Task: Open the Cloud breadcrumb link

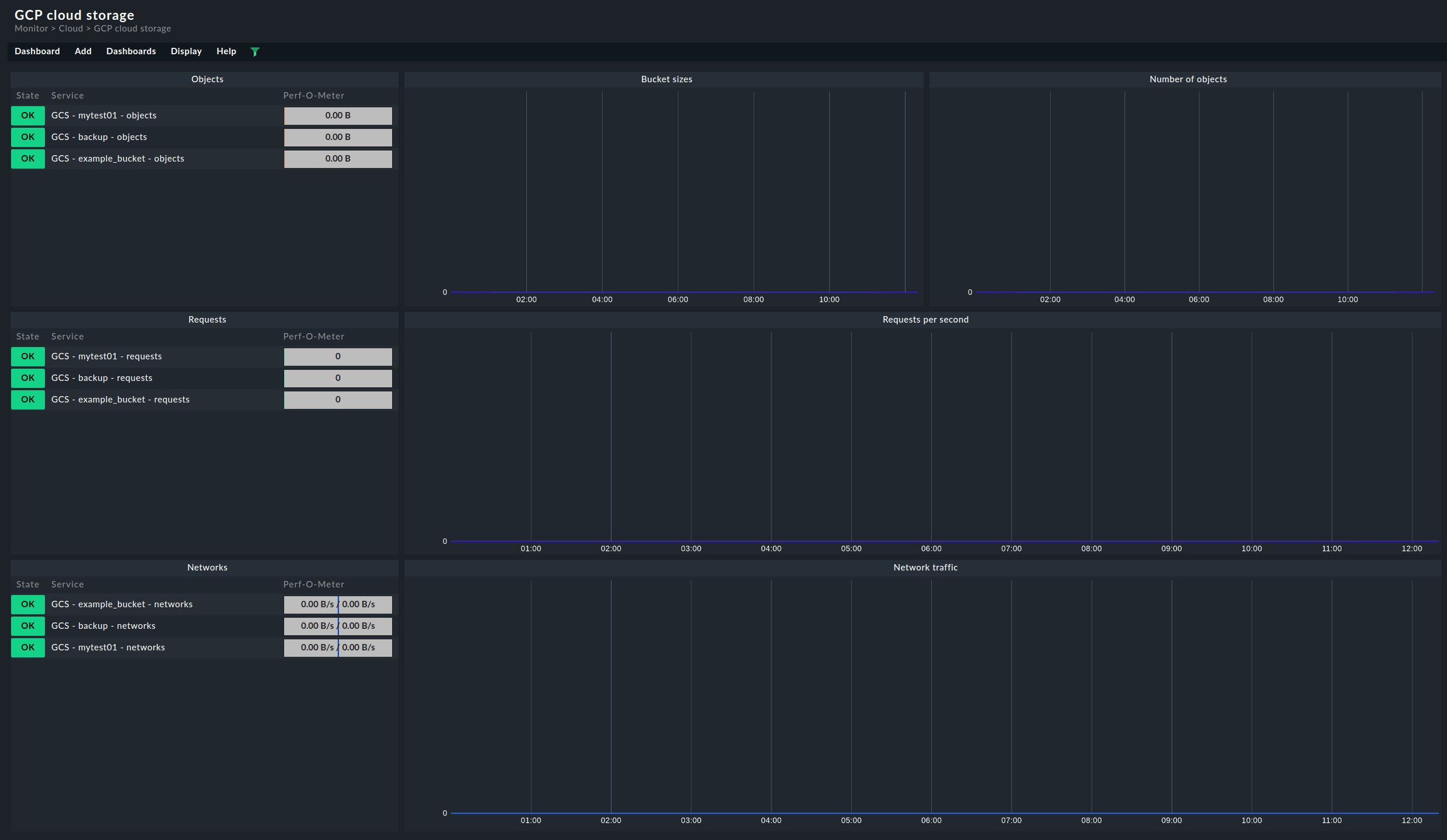Action: (x=71, y=28)
